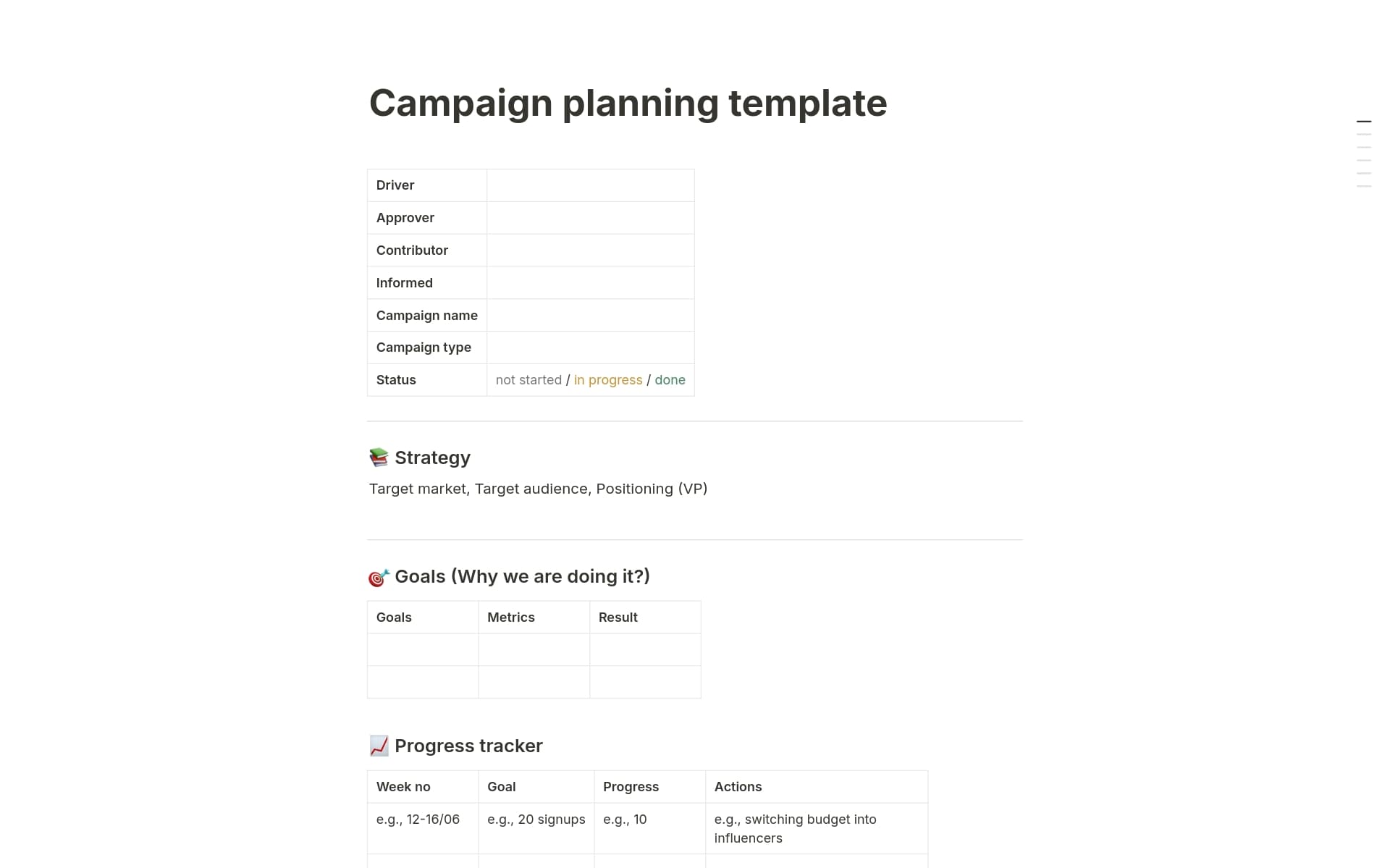Click the Campaign planning template page title
Screen dimensions: 1390x868
[x=628, y=103]
